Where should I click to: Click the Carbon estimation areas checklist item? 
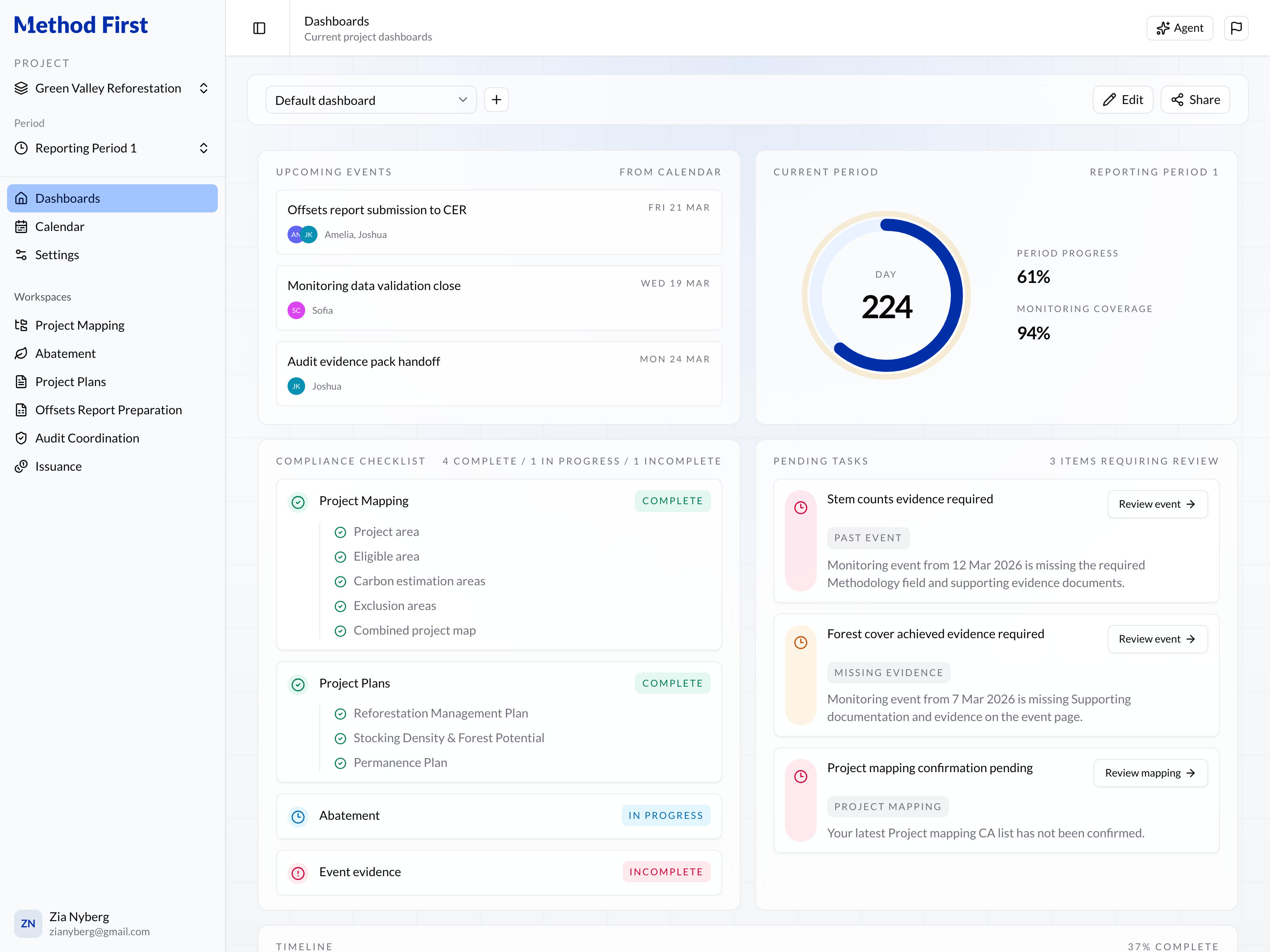[x=410, y=581]
